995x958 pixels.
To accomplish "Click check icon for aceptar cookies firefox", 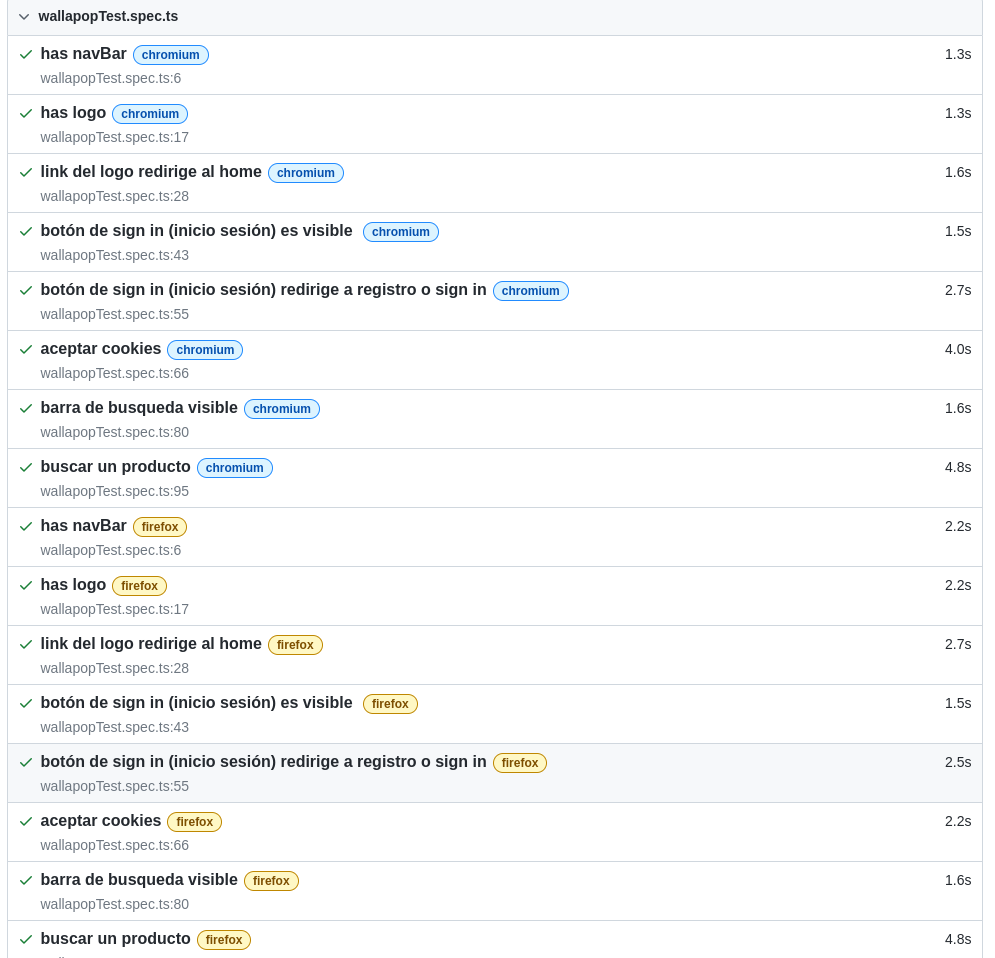I will 26,822.
